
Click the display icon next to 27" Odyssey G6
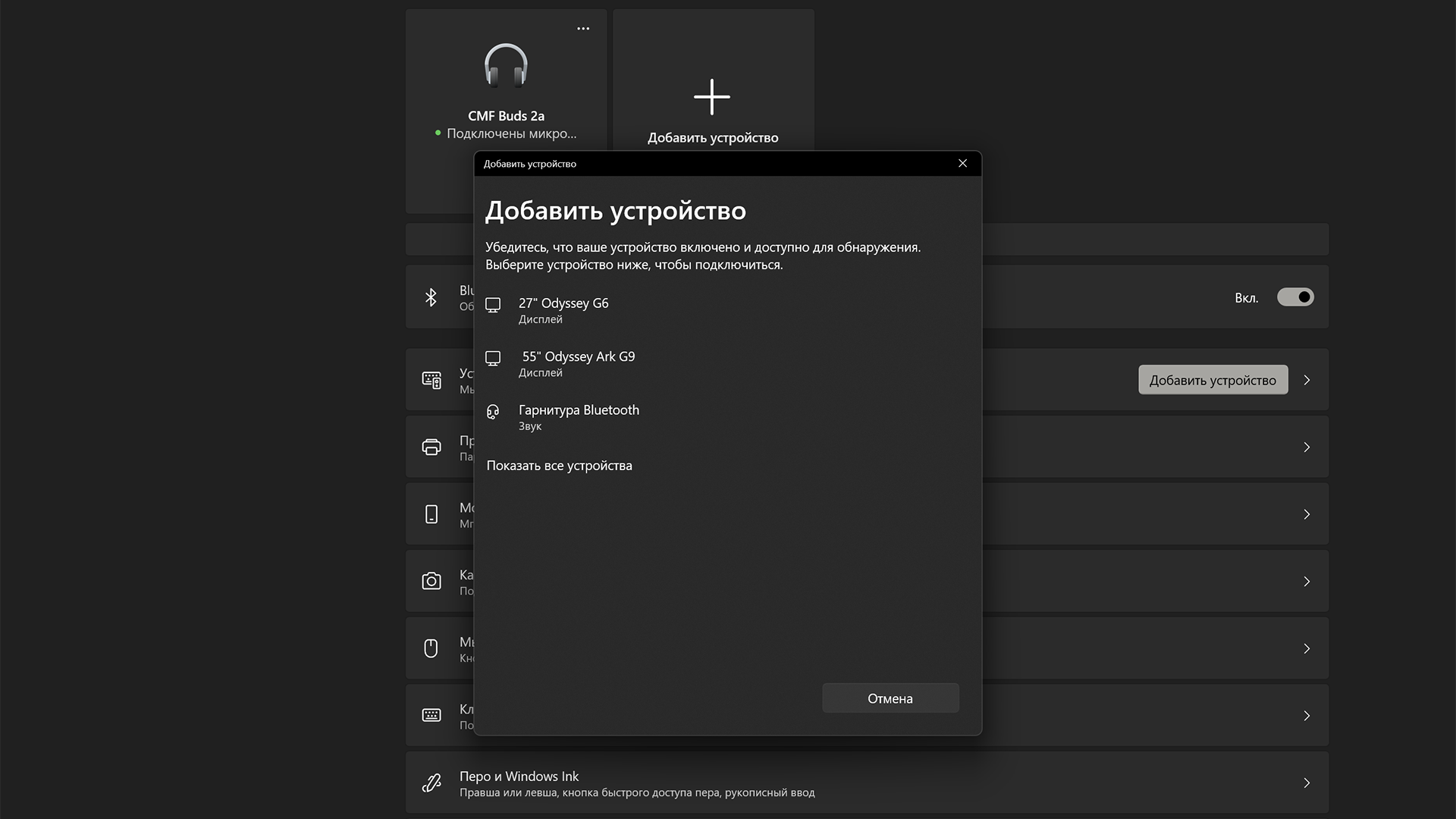[494, 305]
